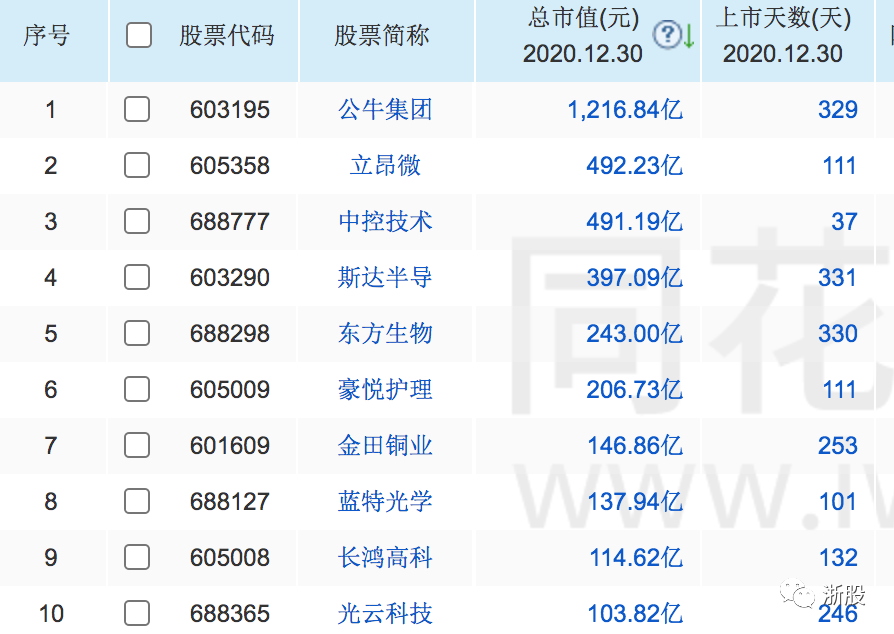The image size is (894, 634).
Task: Click listing days 132 for 长鸿高科
Action: [838, 557]
